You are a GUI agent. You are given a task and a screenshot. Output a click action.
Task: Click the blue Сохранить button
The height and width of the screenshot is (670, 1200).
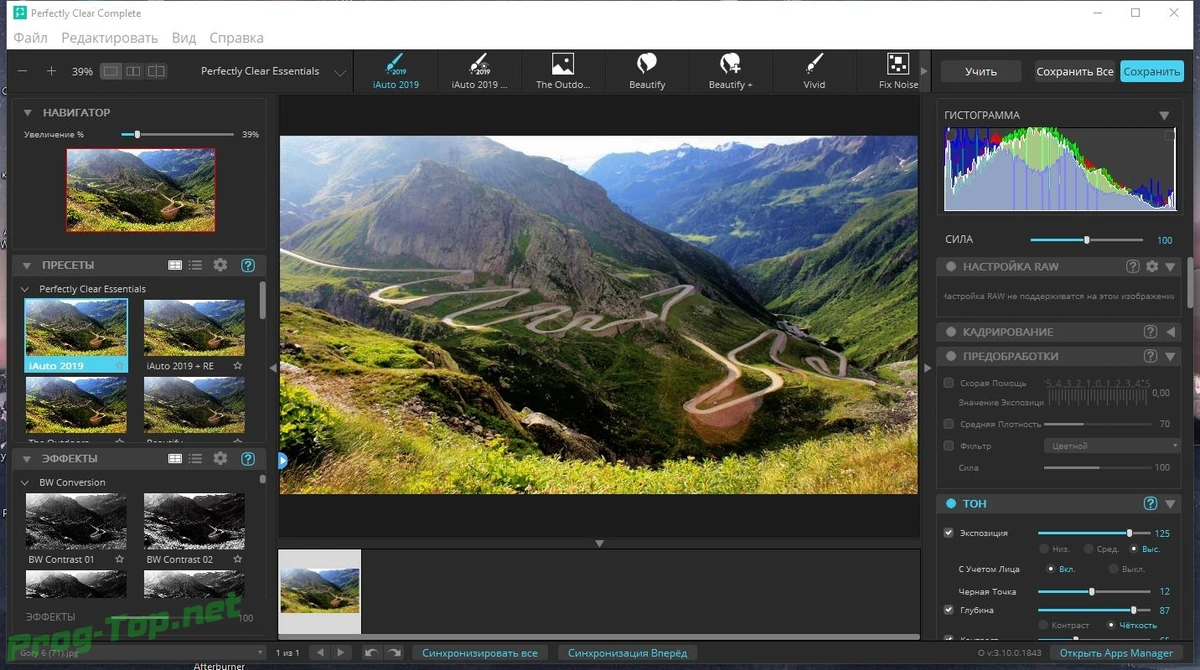point(1152,72)
